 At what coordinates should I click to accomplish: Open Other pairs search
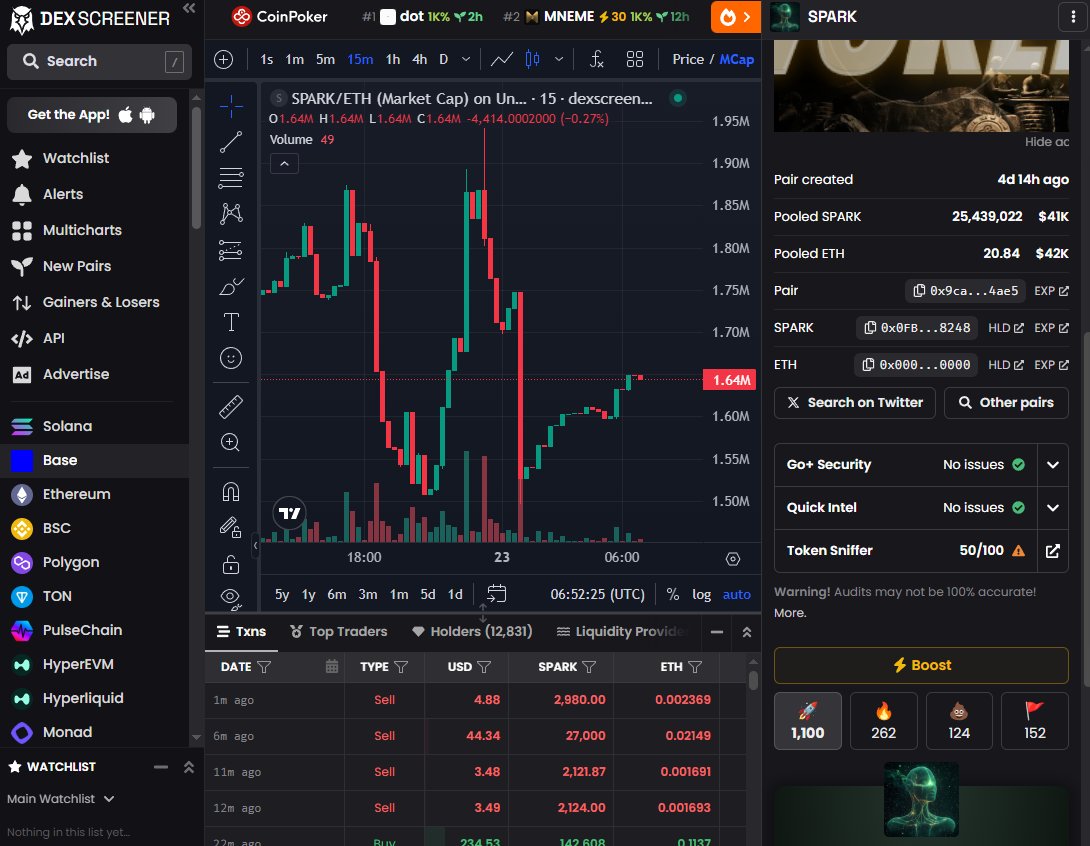1006,402
